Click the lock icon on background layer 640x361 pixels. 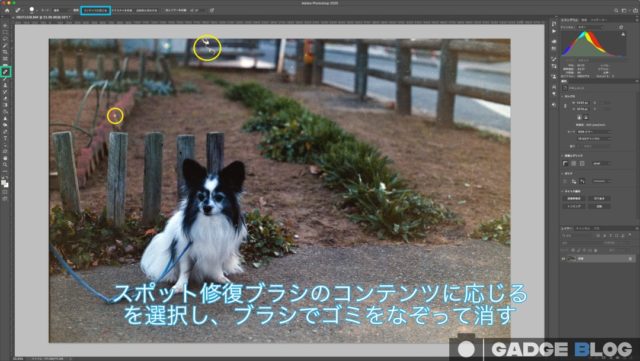coord(630,258)
